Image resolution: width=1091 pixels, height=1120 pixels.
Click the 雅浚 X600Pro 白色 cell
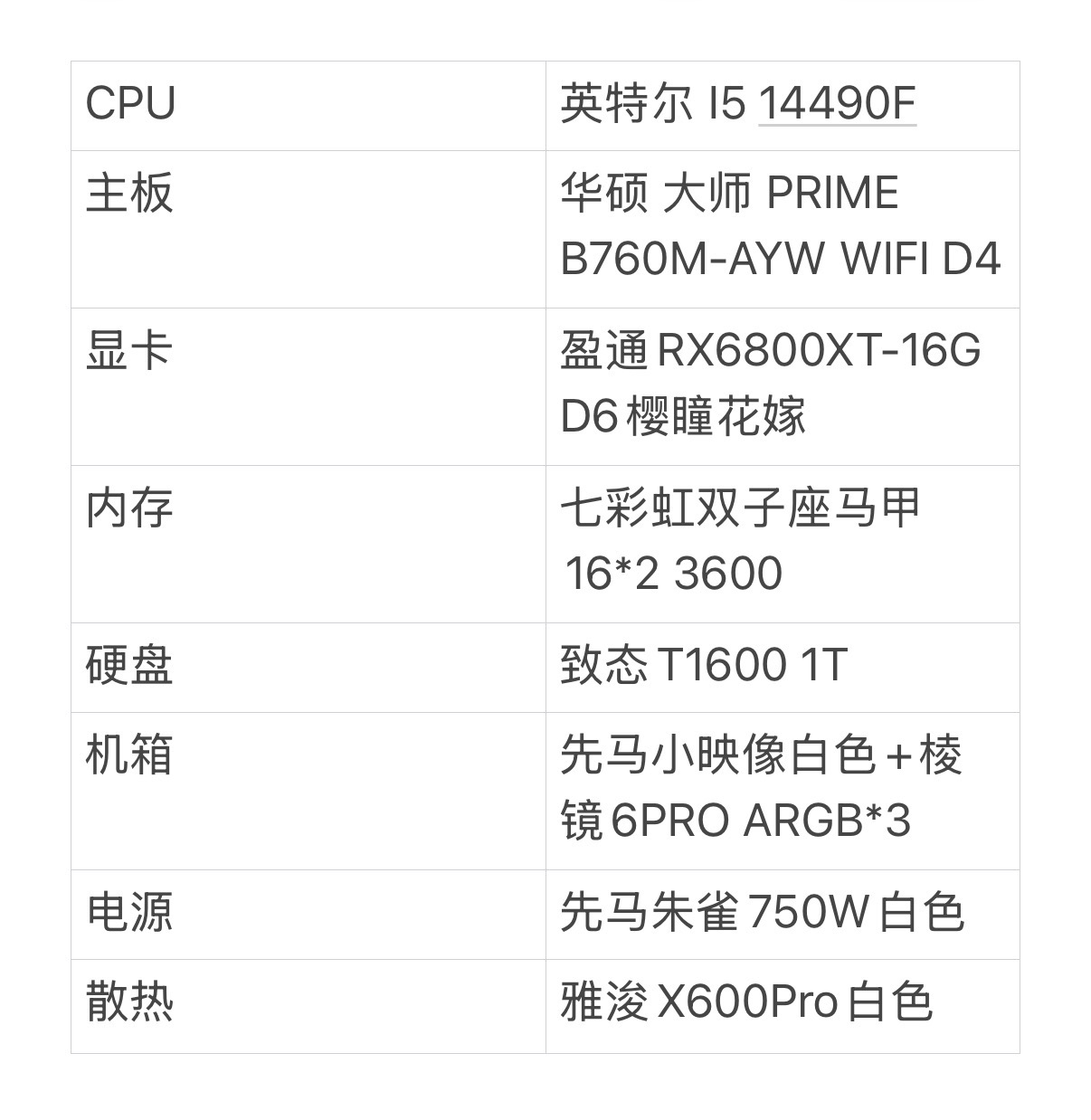point(745,1002)
